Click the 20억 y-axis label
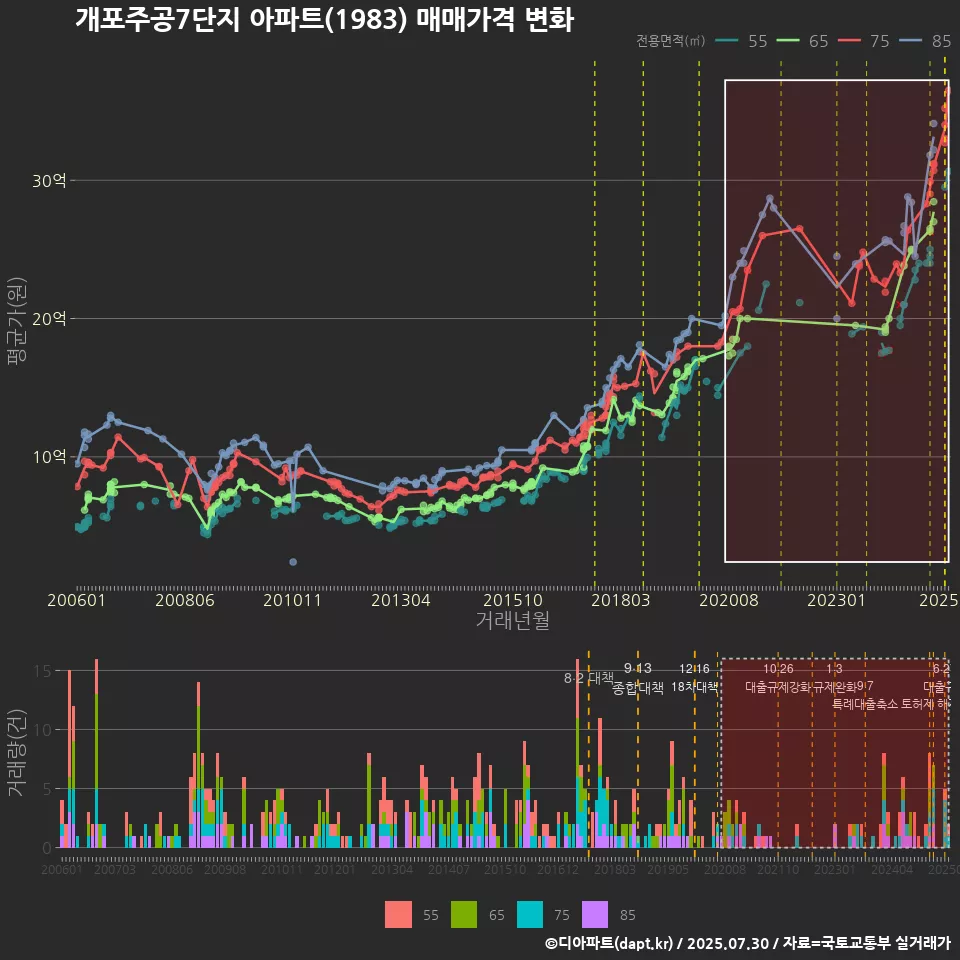960x960 pixels. click(x=49, y=319)
